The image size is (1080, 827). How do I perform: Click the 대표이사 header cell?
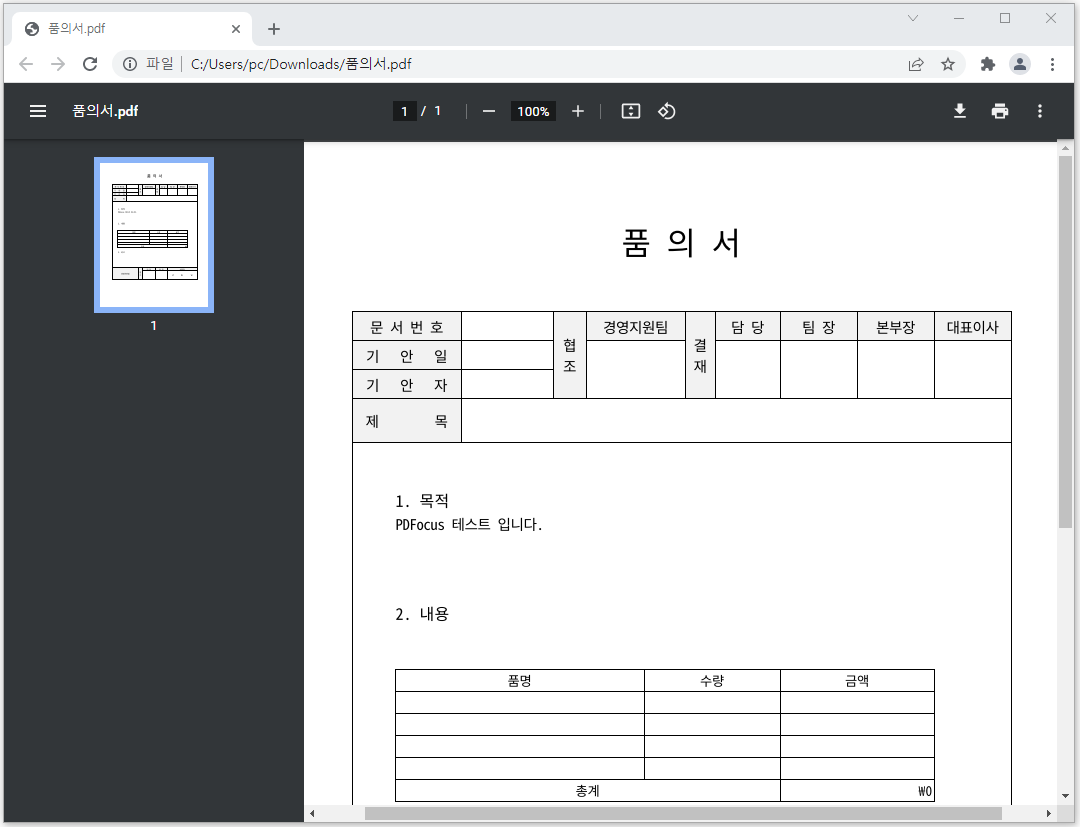click(x=973, y=327)
